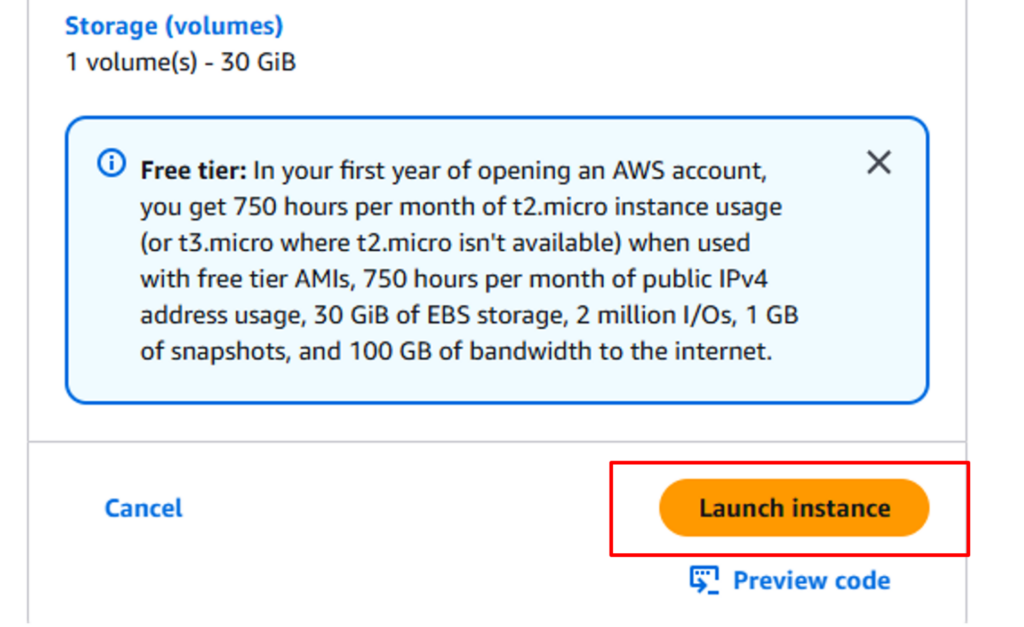Open the Storage (volumes) section link

pos(174,26)
